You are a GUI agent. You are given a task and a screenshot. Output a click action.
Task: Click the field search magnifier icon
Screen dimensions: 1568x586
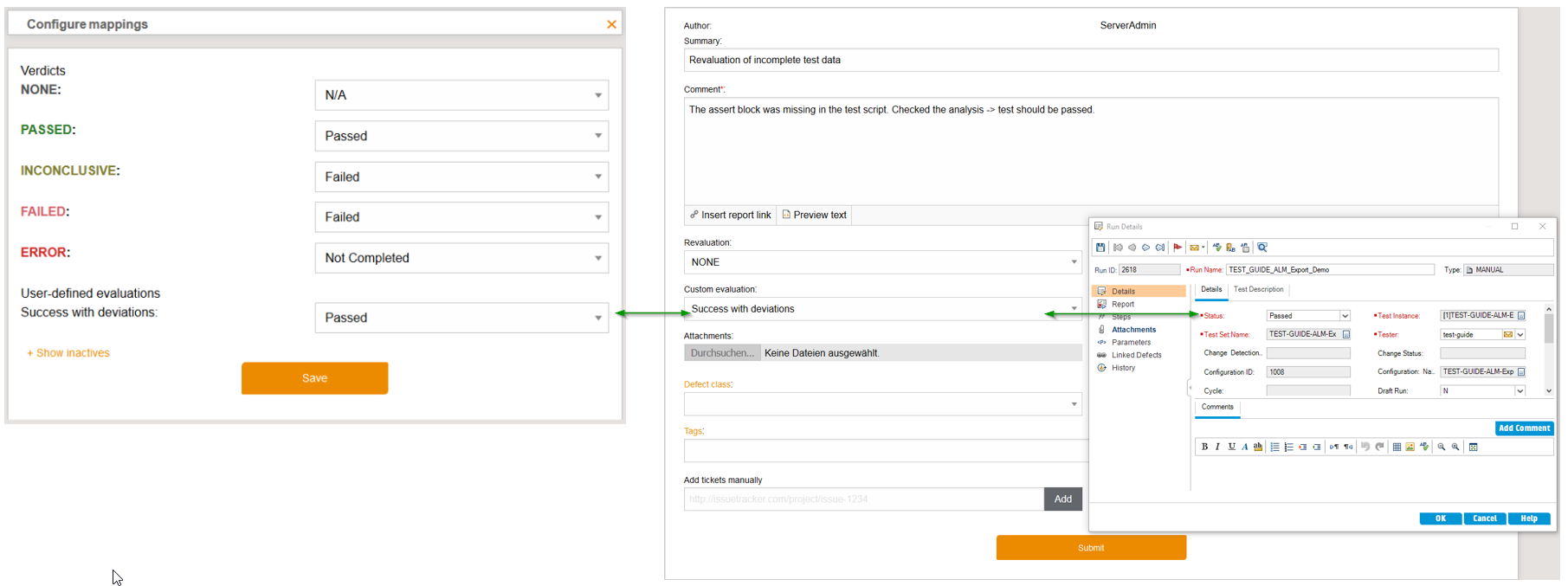(x=1262, y=248)
